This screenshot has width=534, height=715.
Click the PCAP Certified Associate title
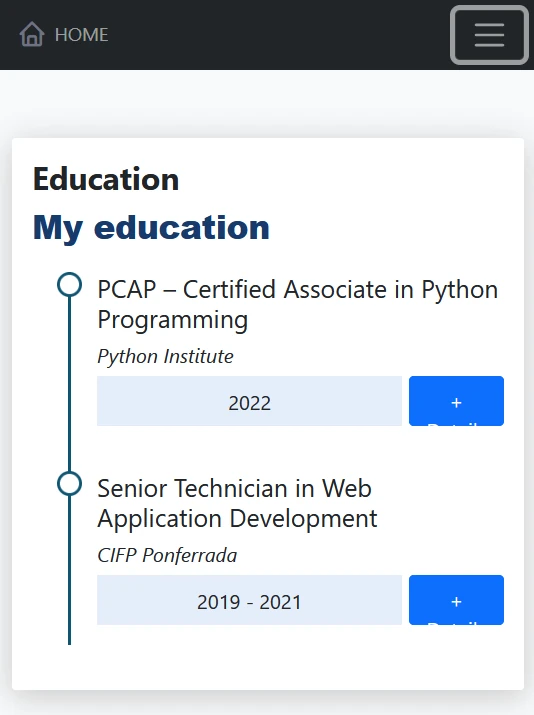(x=297, y=304)
